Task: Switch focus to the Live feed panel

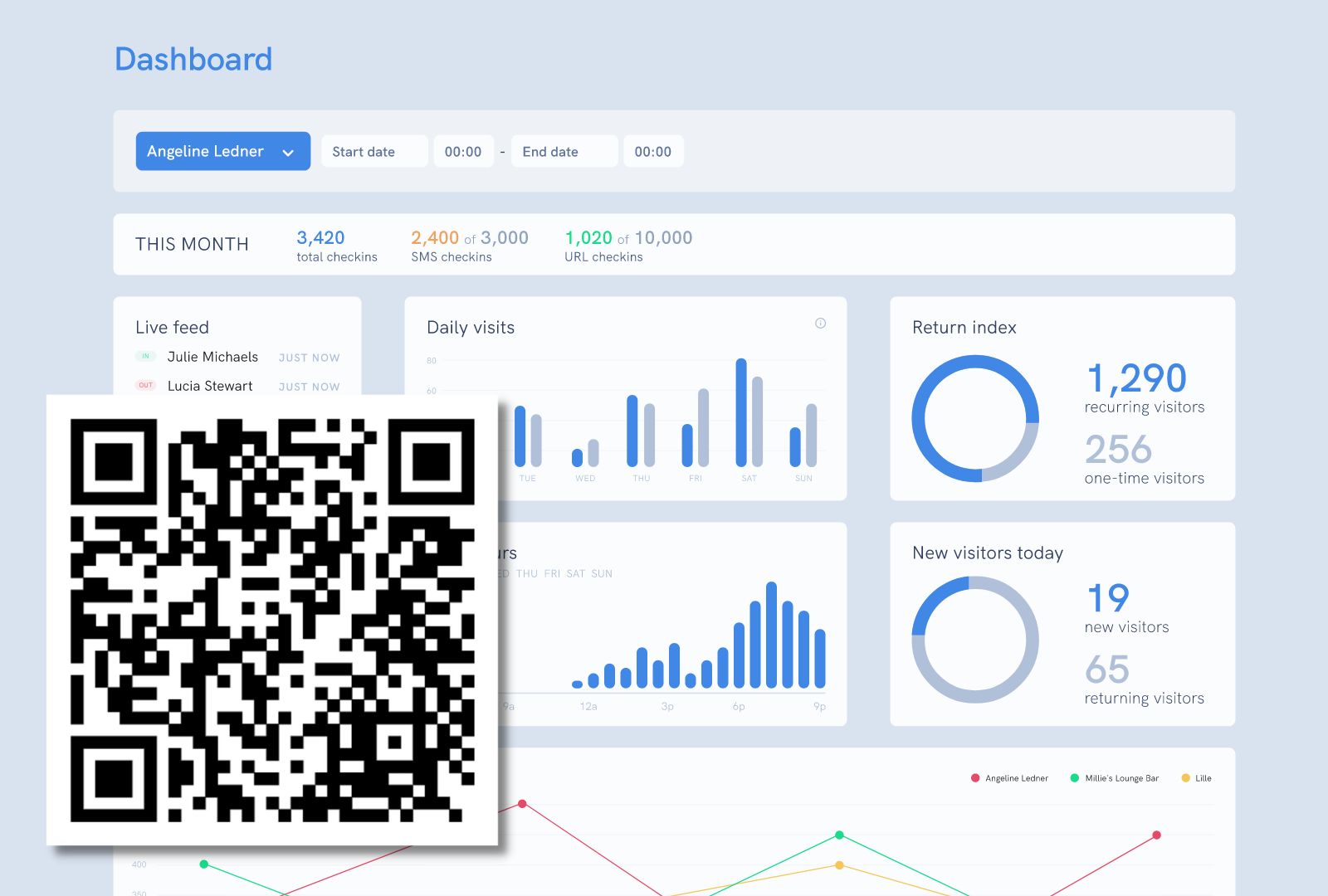Action: point(171,327)
